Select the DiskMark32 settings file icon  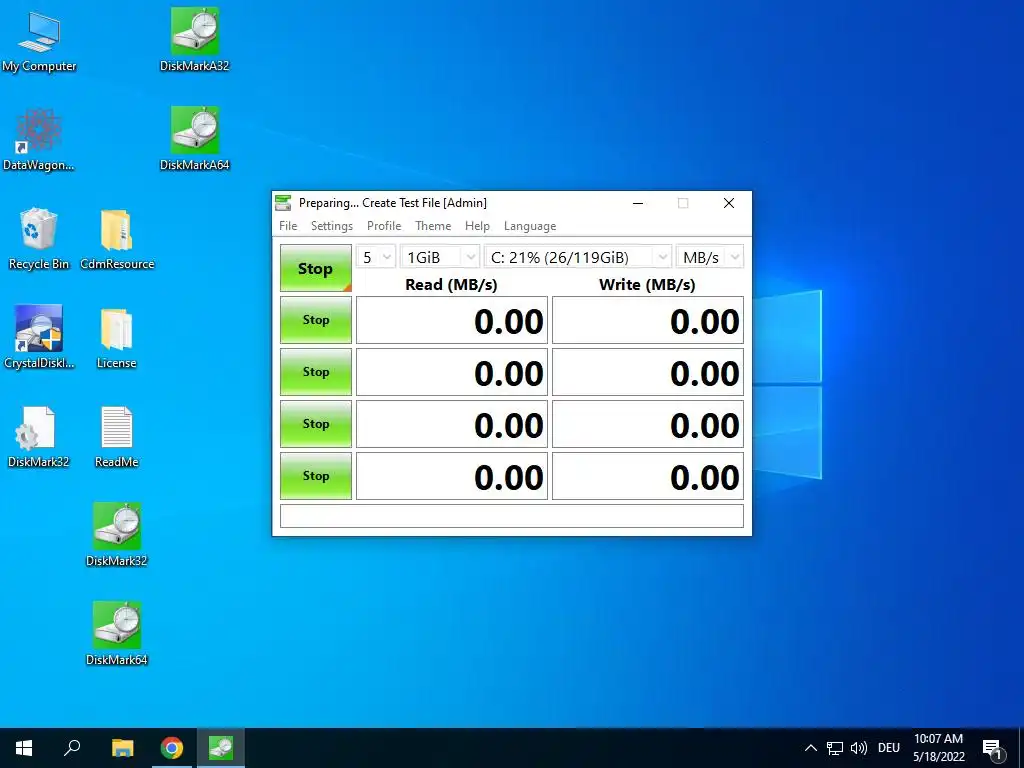(x=38, y=436)
